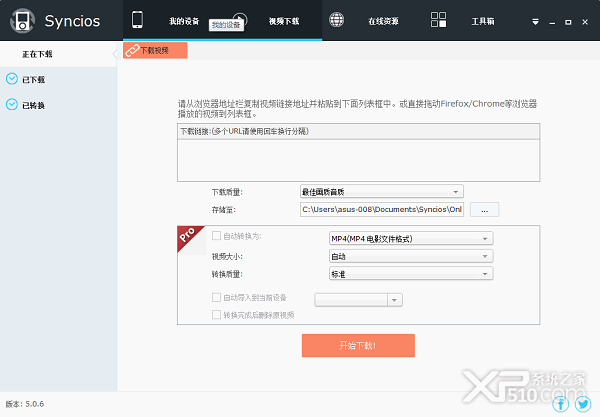This screenshot has height=417, width=600.
Task: Enable the 自动转换为 checkbox
Action: (216, 236)
